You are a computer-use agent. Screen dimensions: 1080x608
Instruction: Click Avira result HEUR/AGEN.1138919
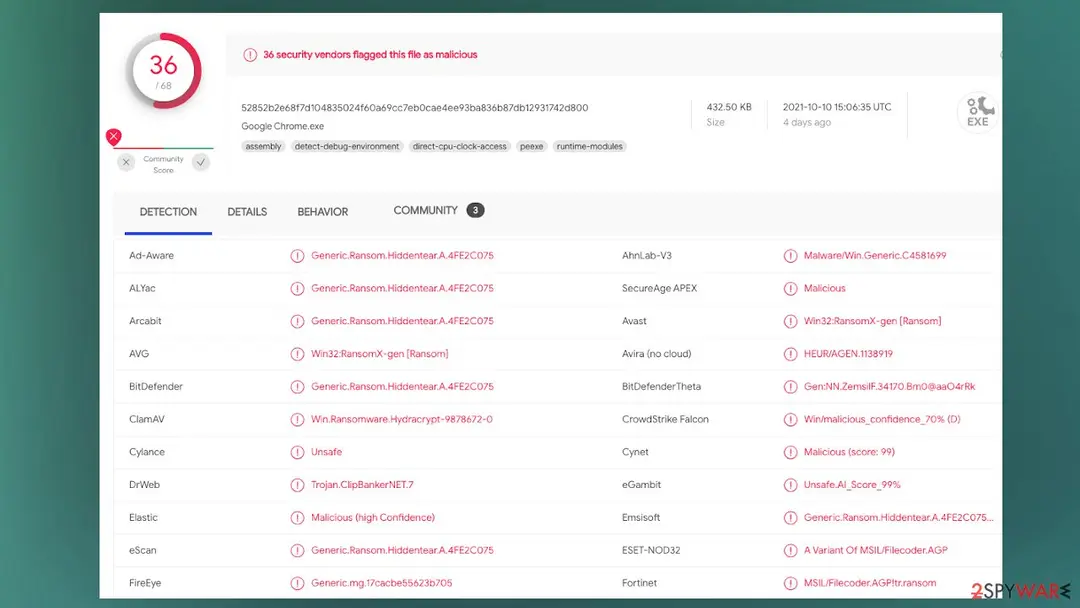point(848,354)
